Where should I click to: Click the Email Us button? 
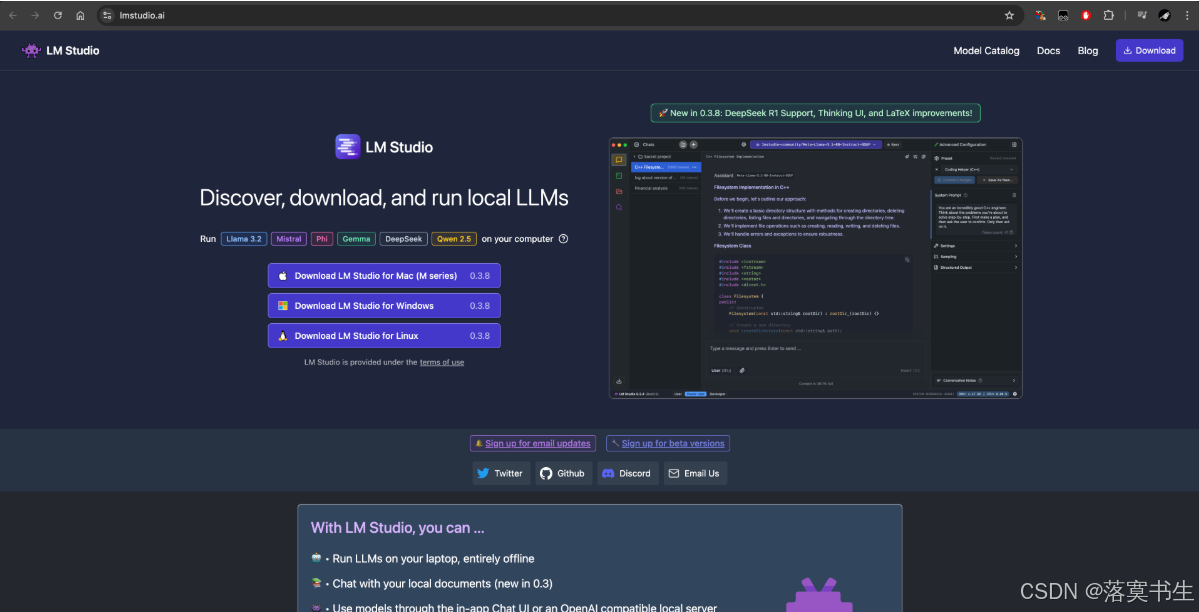click(x=695, y=474)
